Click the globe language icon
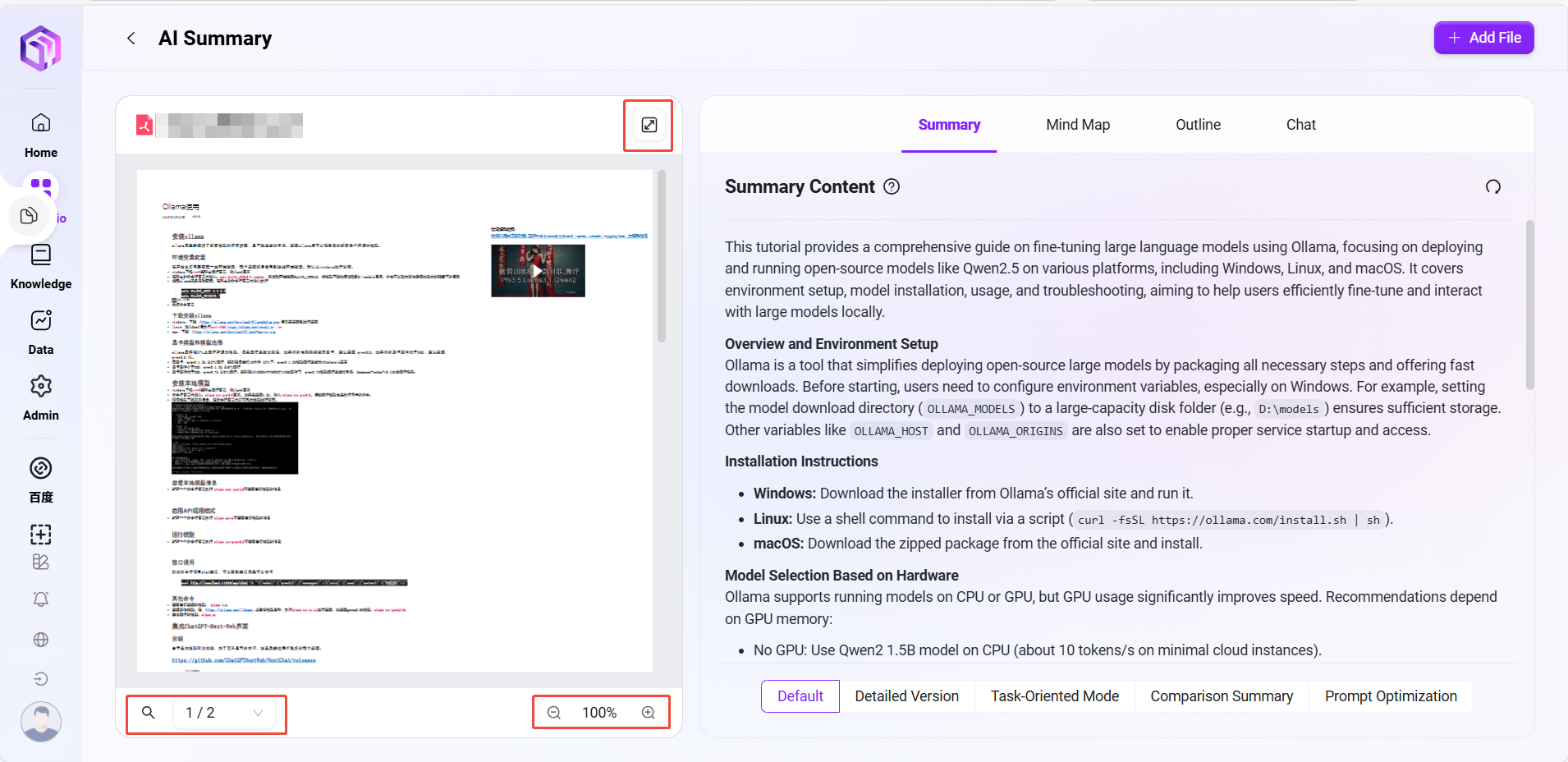This screenshot has height=762, width=1568. click(40, 640)
